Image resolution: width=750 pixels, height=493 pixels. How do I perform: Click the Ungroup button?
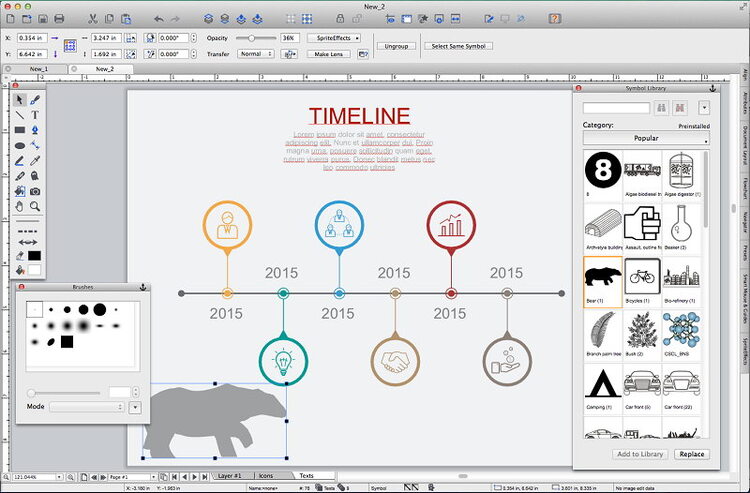point(396,46)
